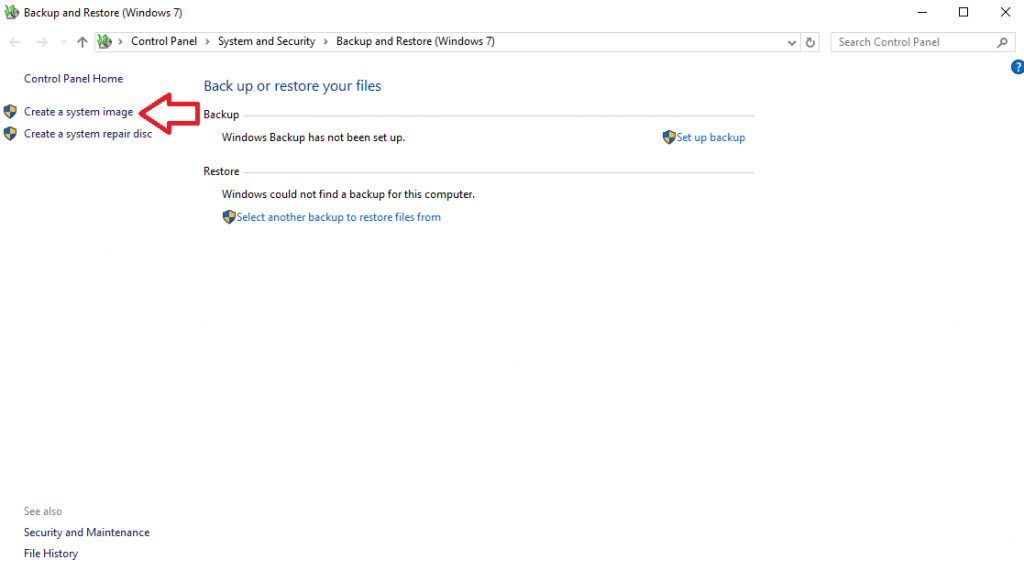This screenshot has height=571, width=1024.
Task: Click the search magnifier icon
Action: pyautogui.click(x=1002, y=42)
